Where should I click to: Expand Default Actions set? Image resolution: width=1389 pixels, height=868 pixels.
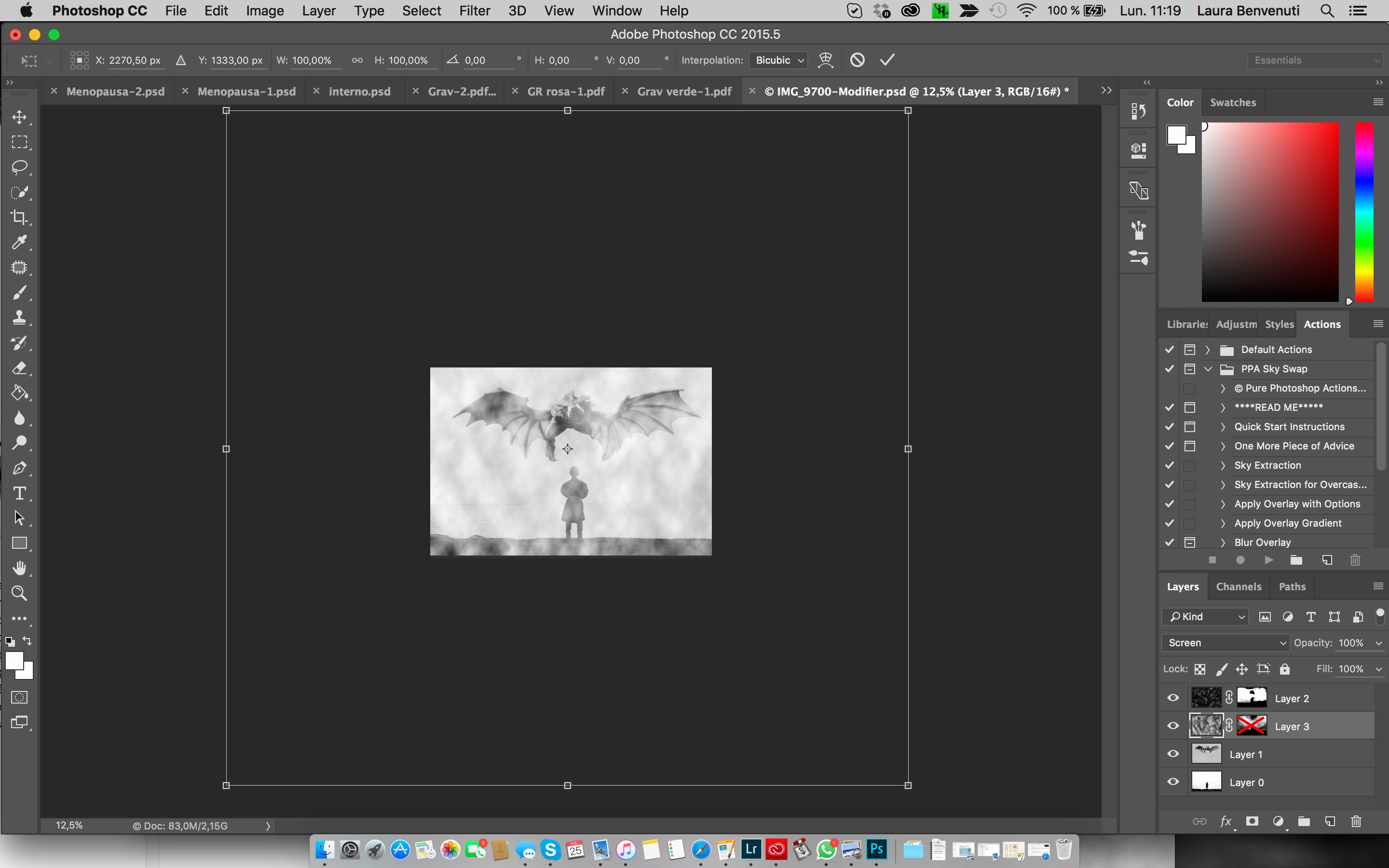pyautogui.click(x=1208, y=350)
